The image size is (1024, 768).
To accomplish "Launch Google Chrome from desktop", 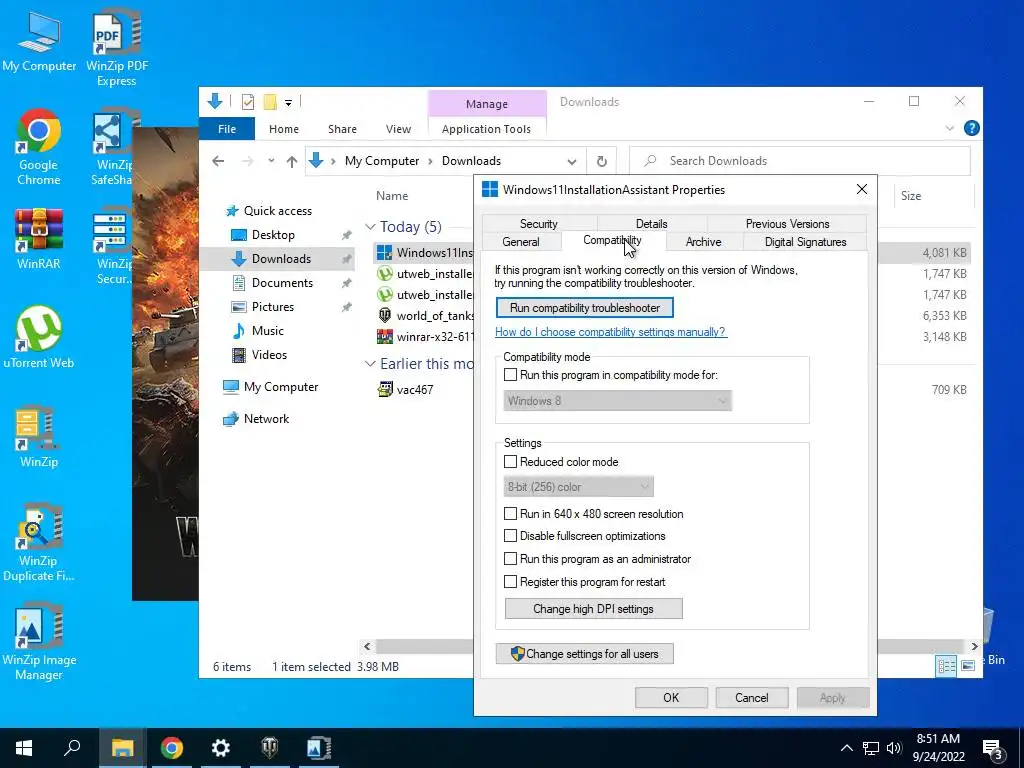I will pos(39,147).
